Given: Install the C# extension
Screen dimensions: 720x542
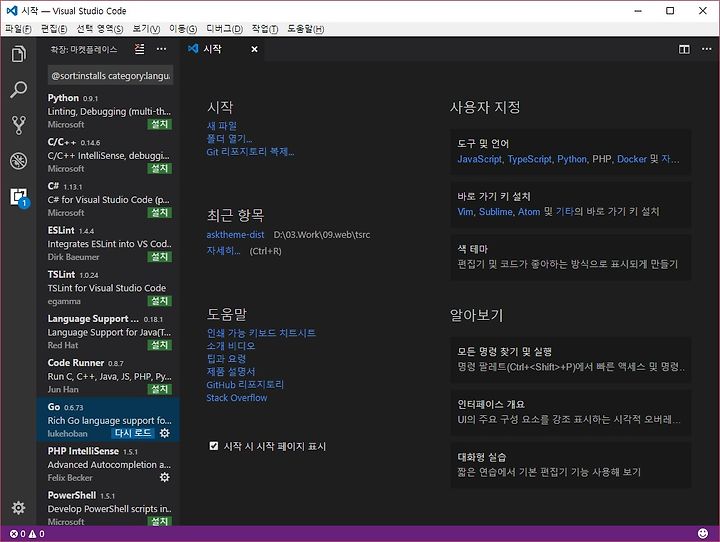Looking at the screenshot, I should [159, 213].
